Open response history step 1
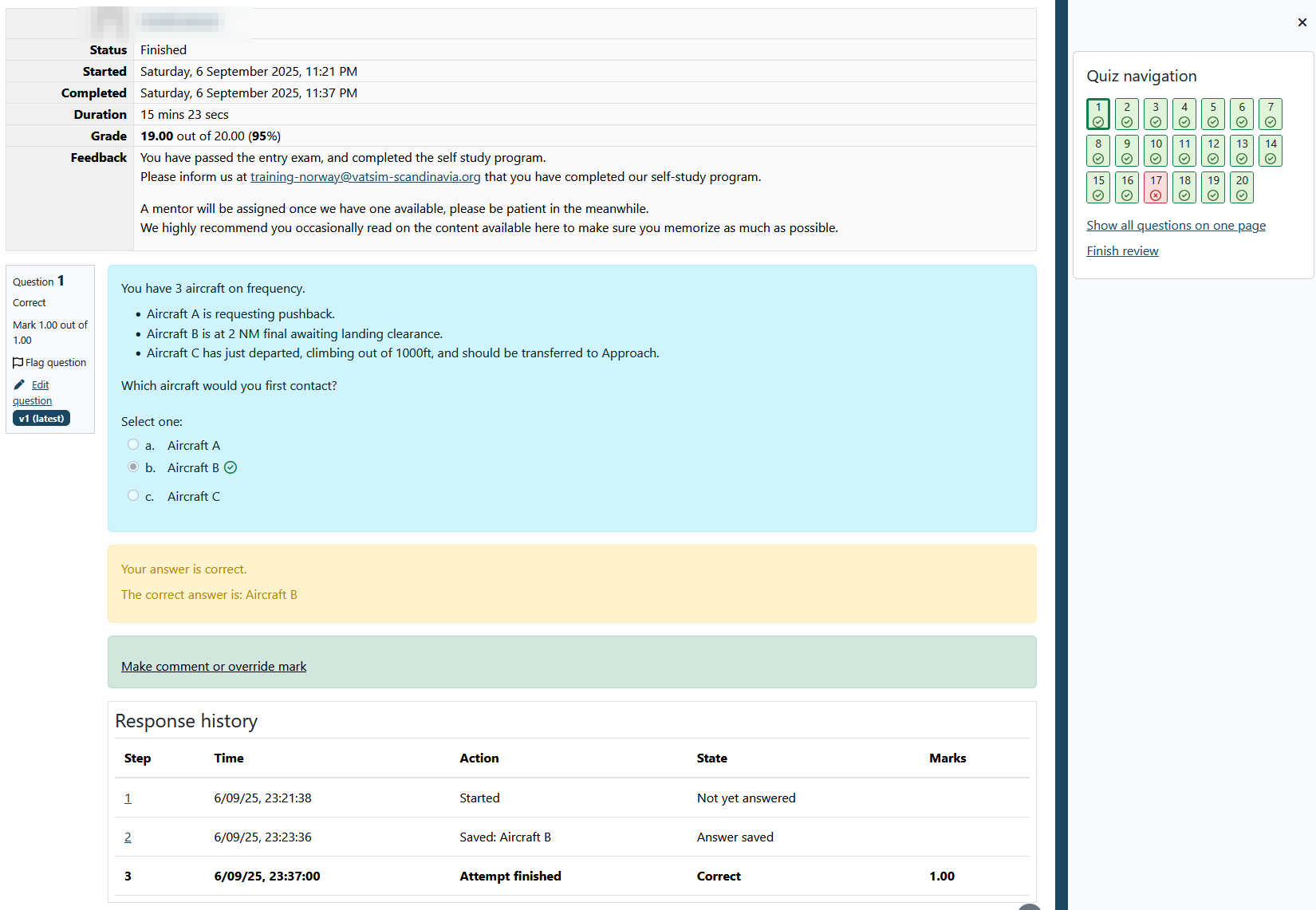Image resolution: width=1316 pixels, height=910 pixels. pyautogui.click(x=128, y=798)
